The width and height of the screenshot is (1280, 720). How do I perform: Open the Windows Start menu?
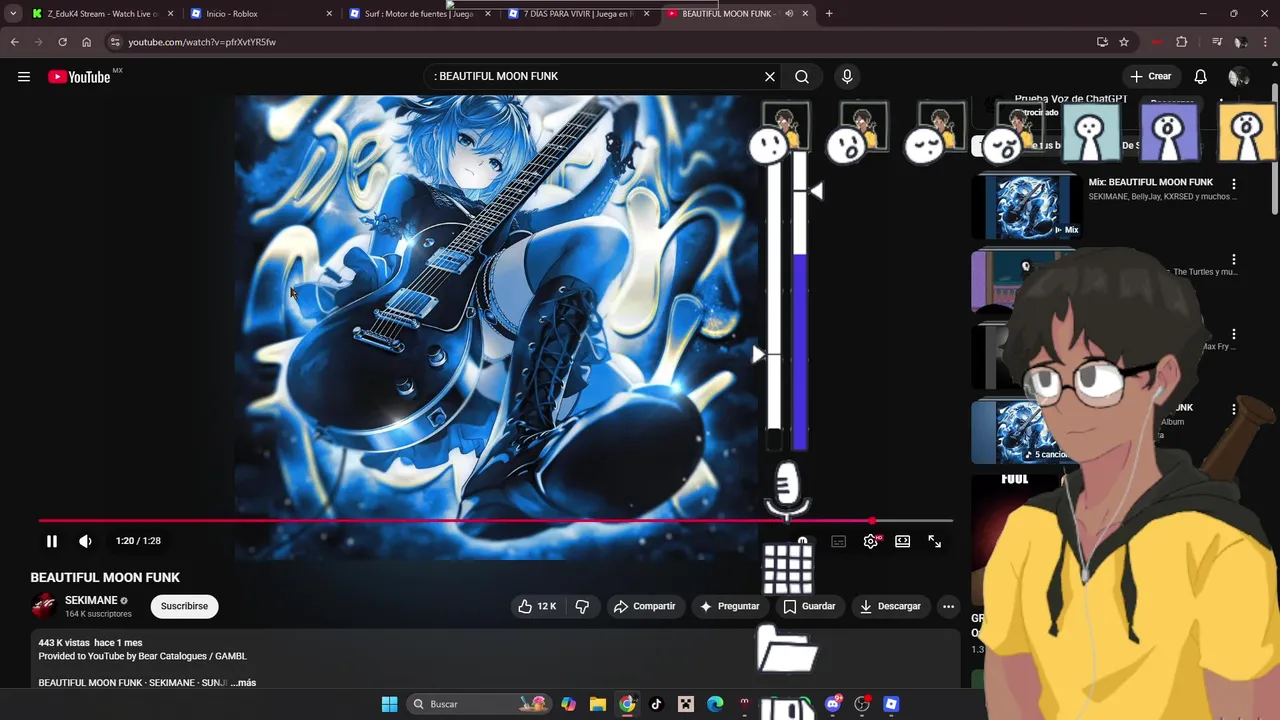tap(390, 704)
